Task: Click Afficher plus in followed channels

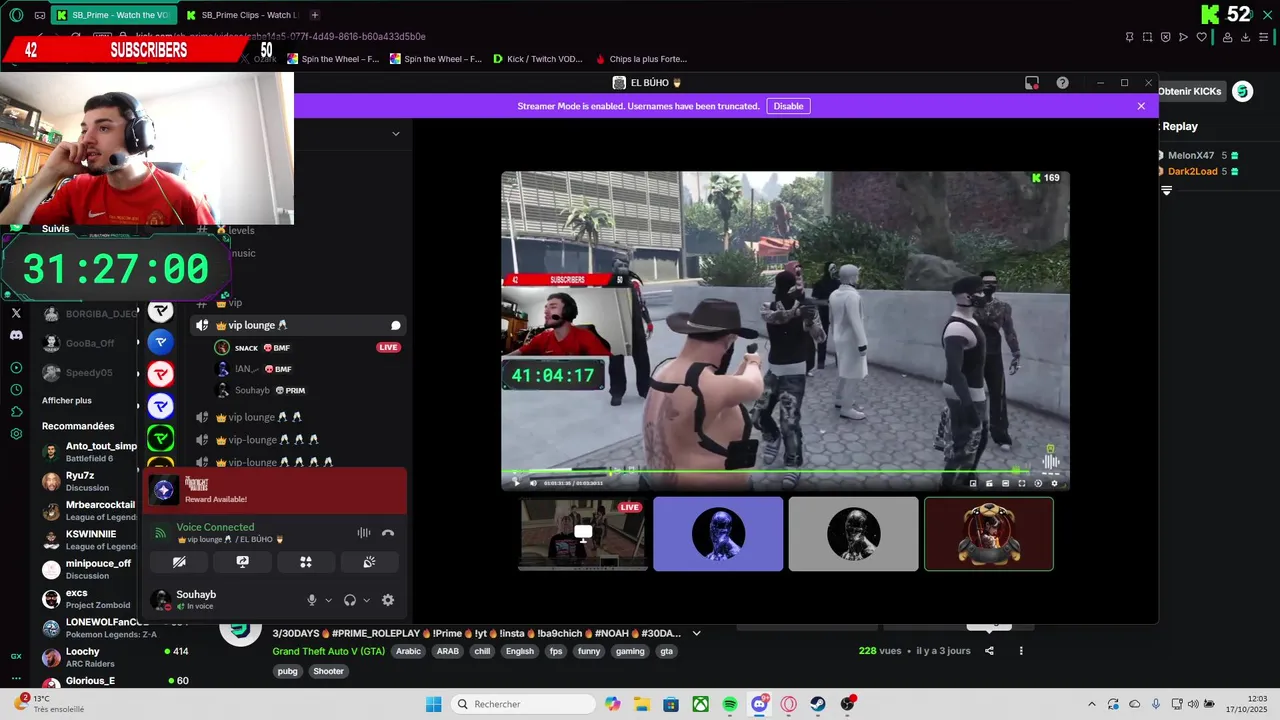Action: tap(67, 400)
